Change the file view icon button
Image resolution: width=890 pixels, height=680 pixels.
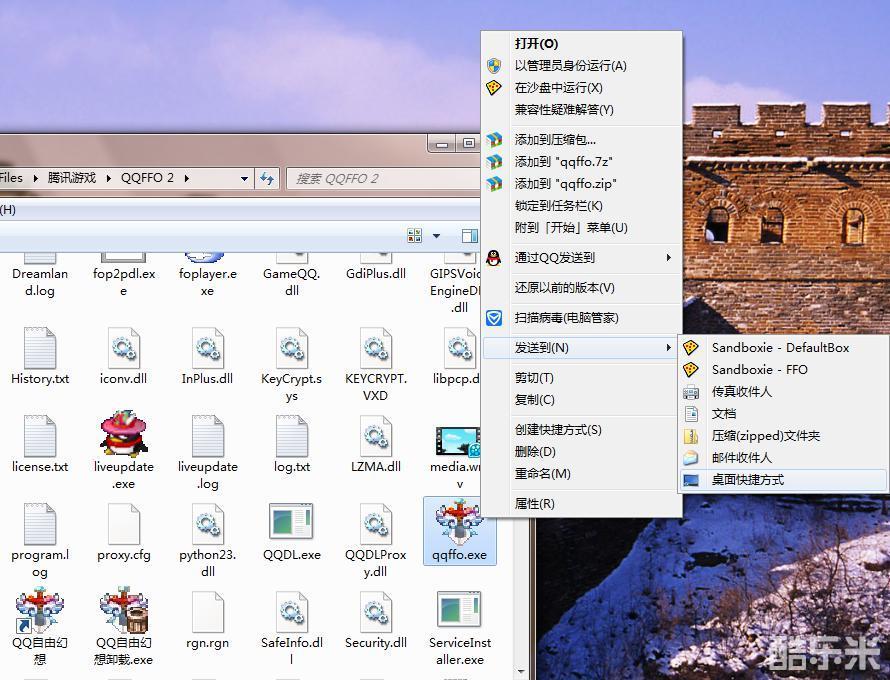point(415,236)
